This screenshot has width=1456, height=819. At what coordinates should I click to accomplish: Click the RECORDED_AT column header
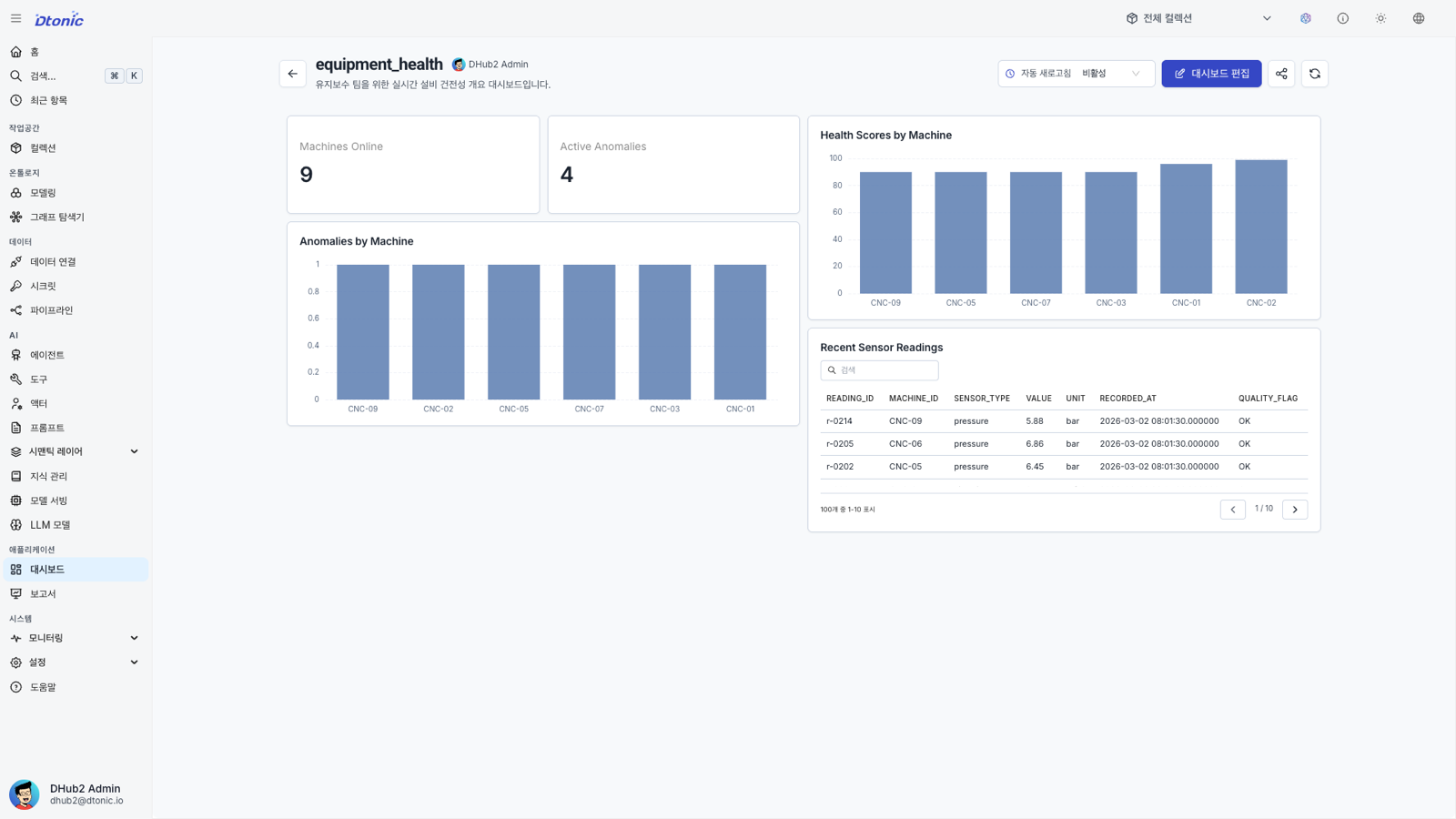[x=1127, y=399]
